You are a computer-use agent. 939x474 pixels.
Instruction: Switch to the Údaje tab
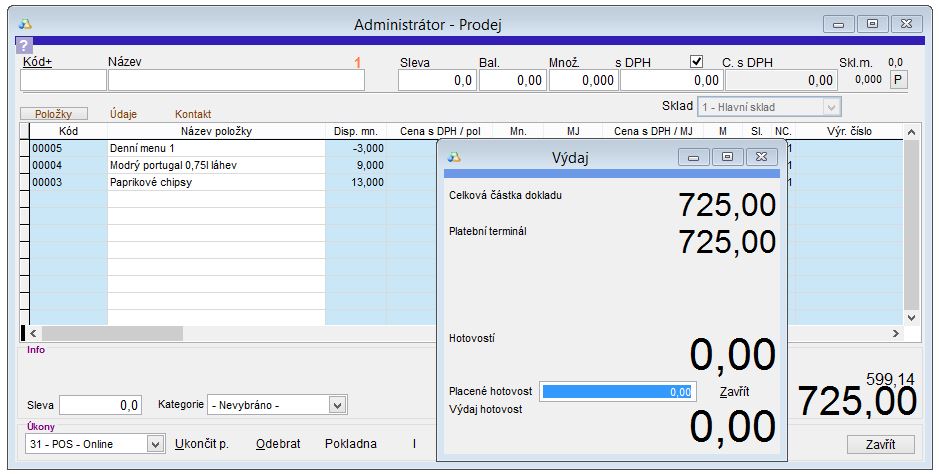(x=124, y=114)
